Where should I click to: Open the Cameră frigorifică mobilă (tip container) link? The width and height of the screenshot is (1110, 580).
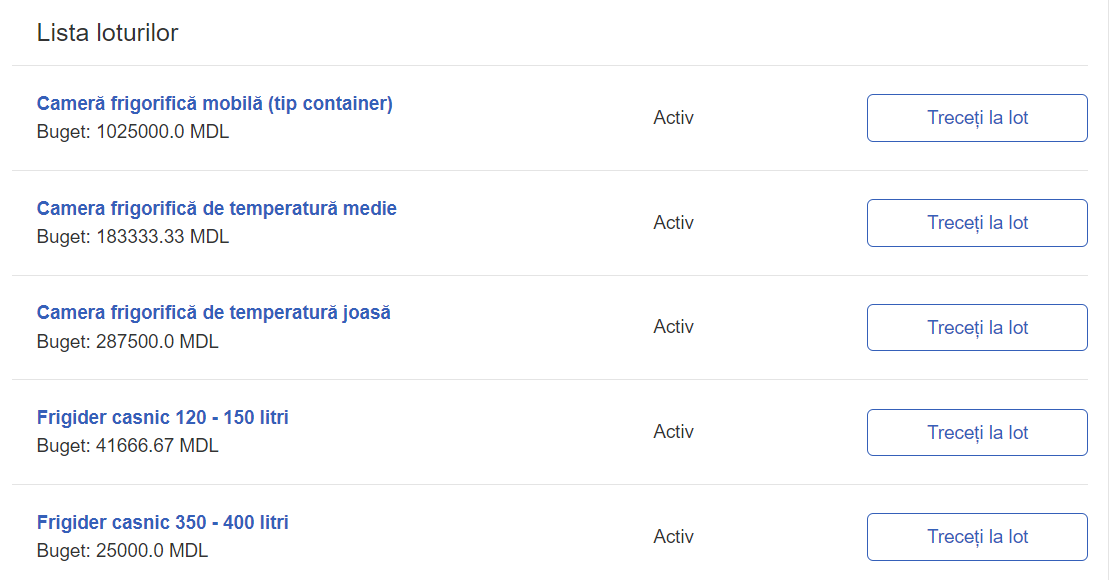tap(214, 103)
